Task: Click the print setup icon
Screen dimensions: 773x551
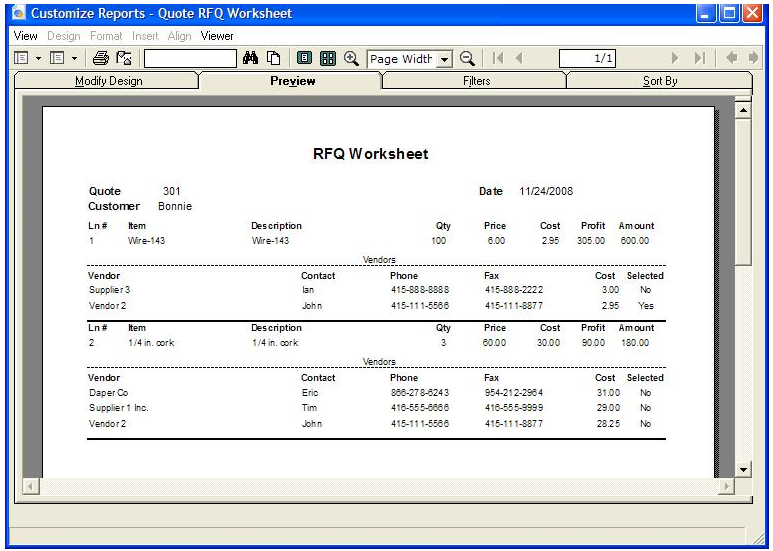Action: [x=124, y=60]
